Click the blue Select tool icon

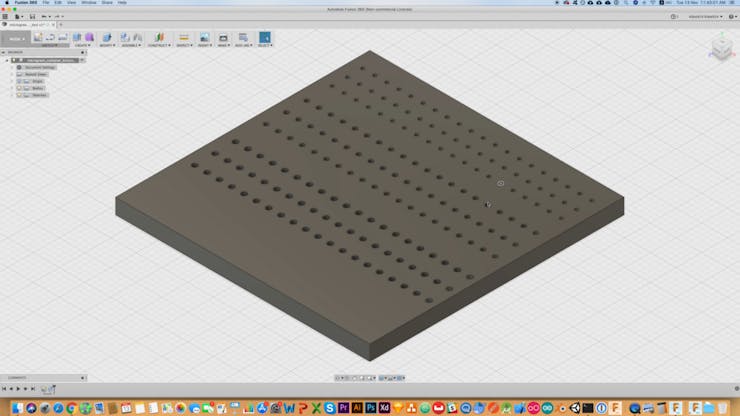(265, 37)
